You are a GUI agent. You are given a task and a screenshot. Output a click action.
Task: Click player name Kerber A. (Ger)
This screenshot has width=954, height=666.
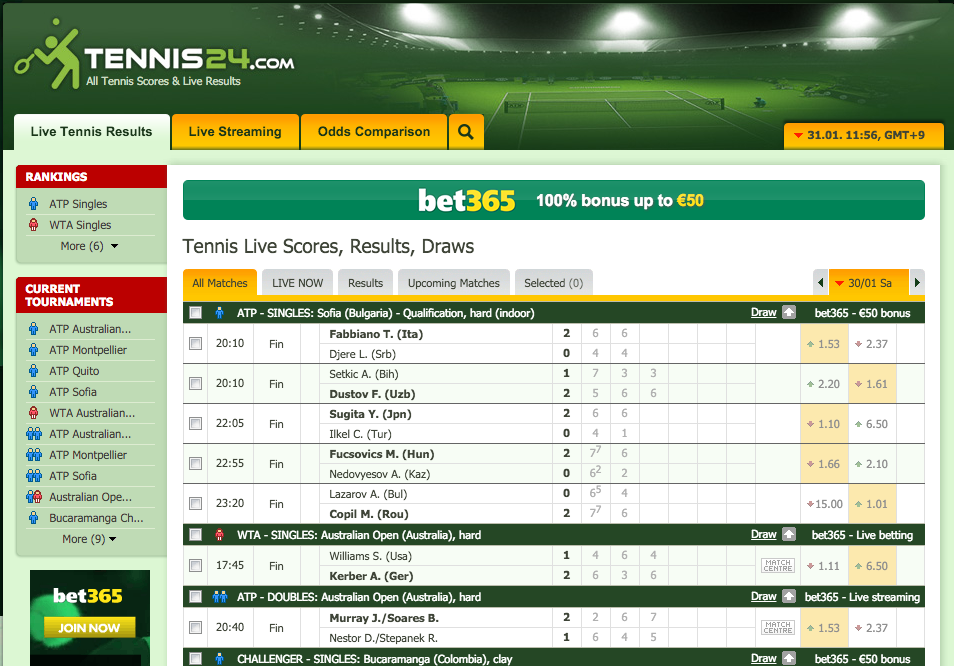pos(371,575)
